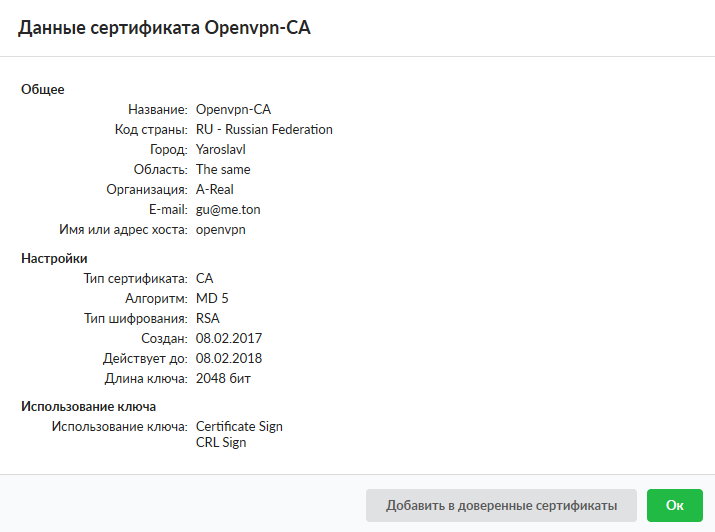
Task: Click the e-mail value gu@me.ton
Action: [228, 209]
